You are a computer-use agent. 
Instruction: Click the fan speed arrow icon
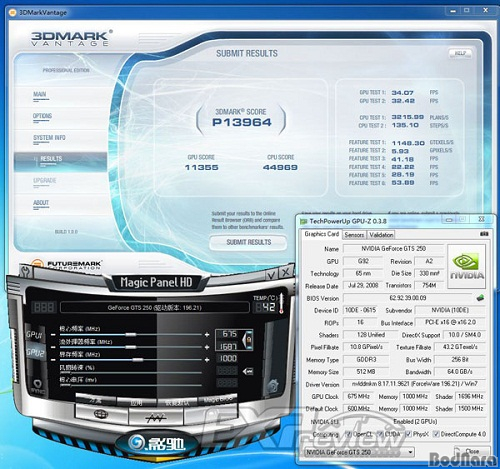[248, 371]
